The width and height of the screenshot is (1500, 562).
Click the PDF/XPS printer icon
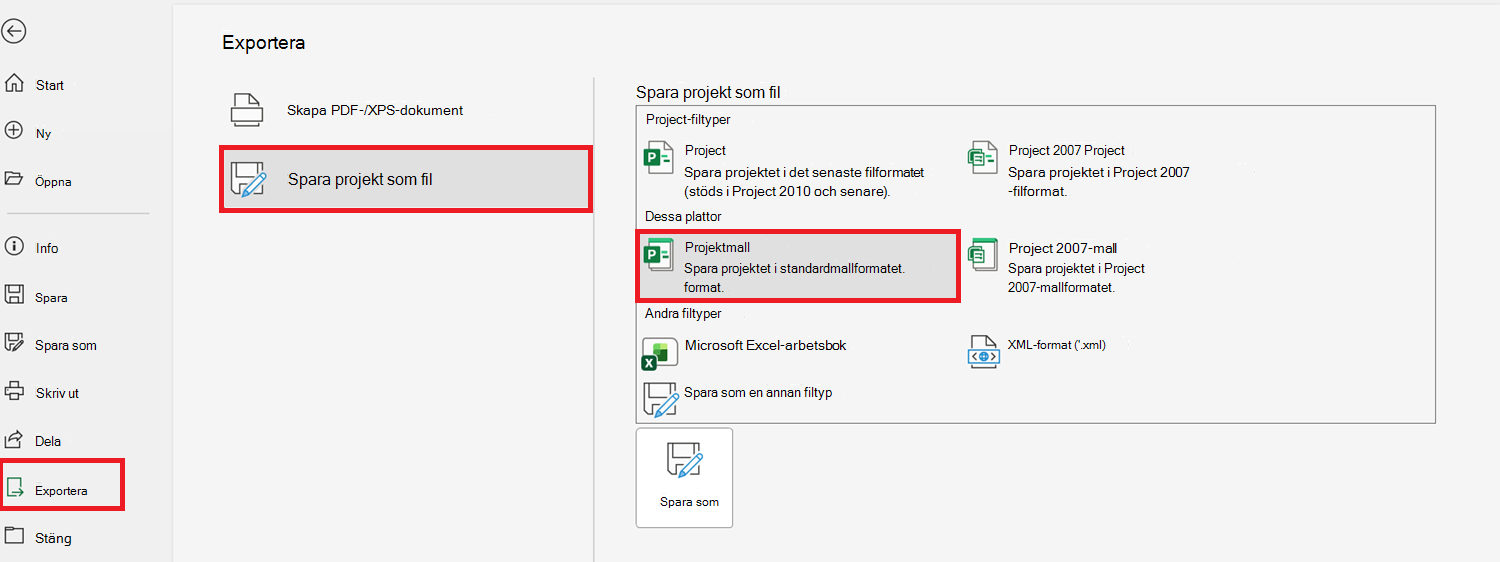(247, 110)
